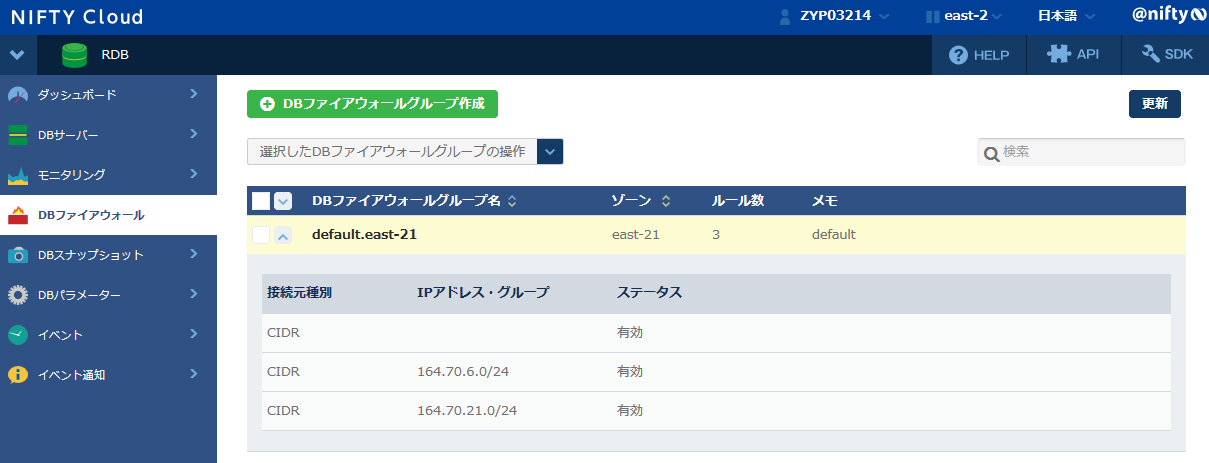Click the ステータス column header

click(x=650, y=293)
